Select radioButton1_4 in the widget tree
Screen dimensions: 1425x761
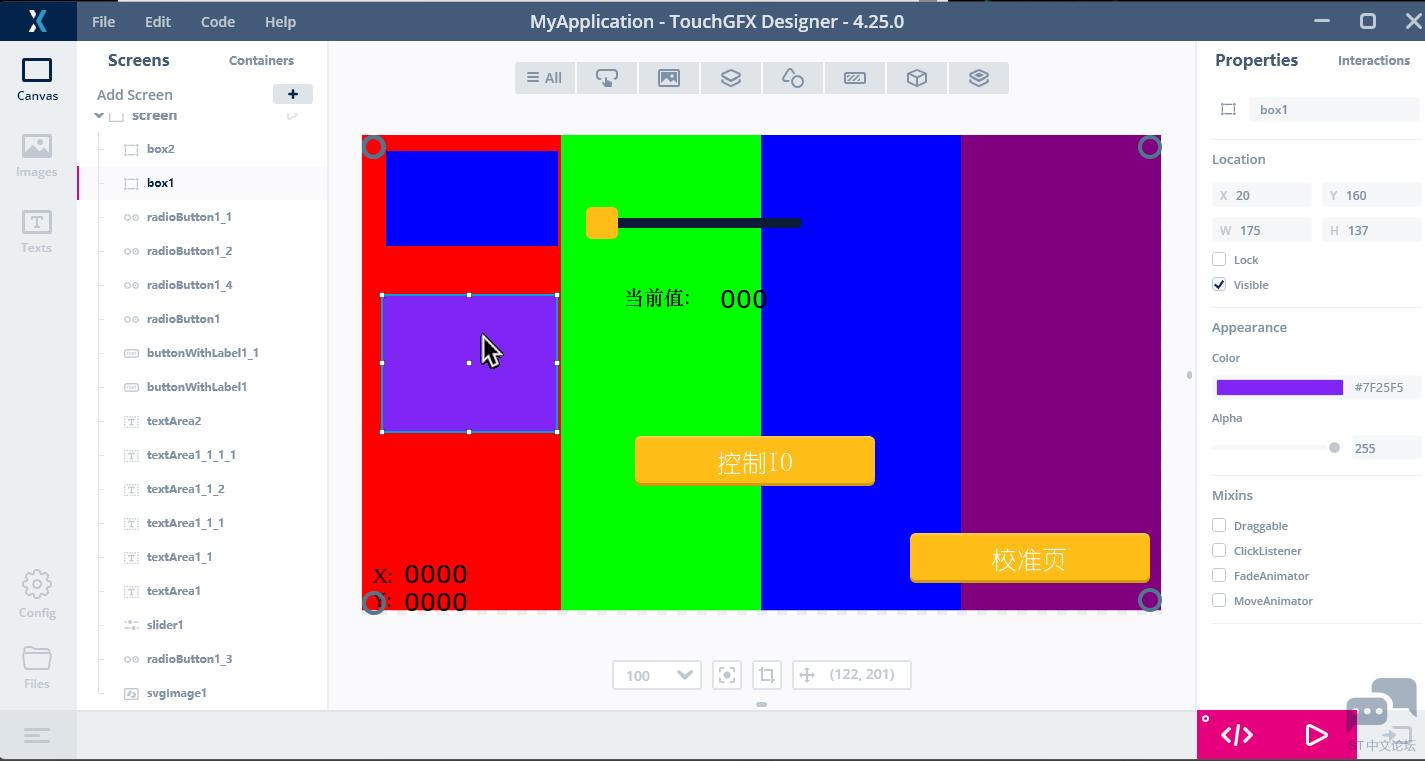pyautogui.click(x=189, y=285)
